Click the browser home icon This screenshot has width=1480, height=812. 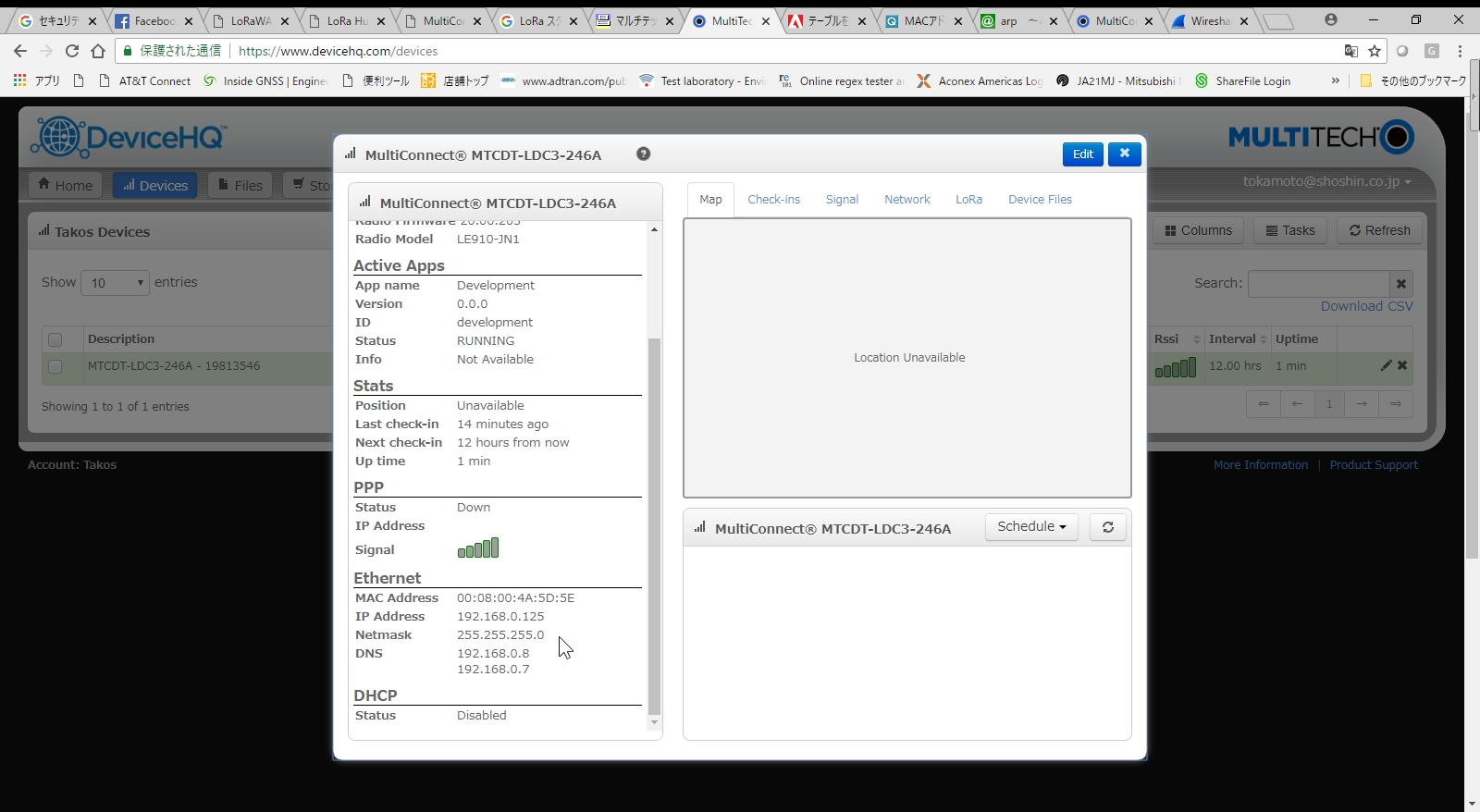tap(98, 51)
